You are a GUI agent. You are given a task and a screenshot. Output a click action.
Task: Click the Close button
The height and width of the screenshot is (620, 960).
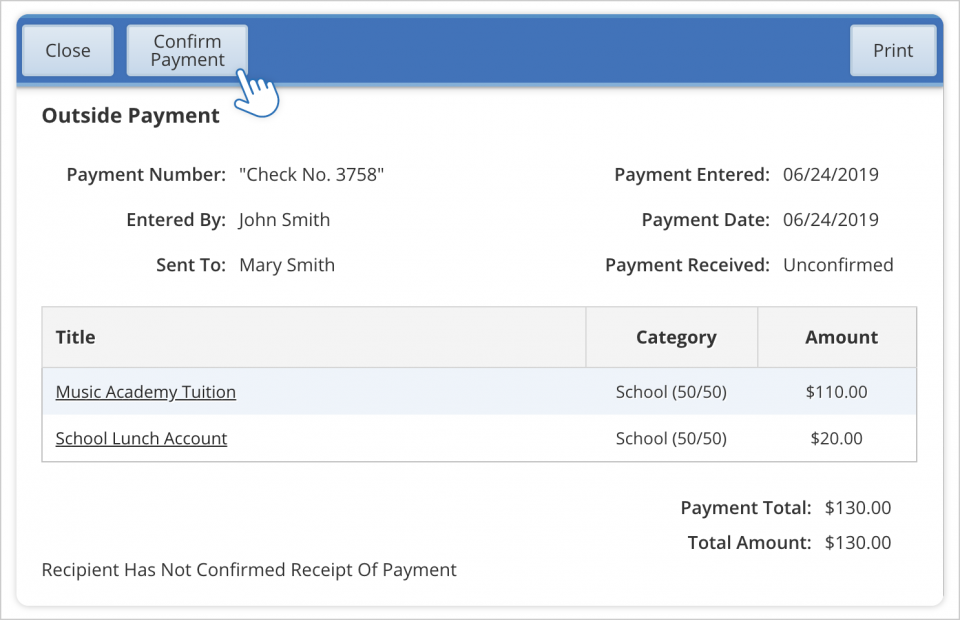(x=68, y=50)
